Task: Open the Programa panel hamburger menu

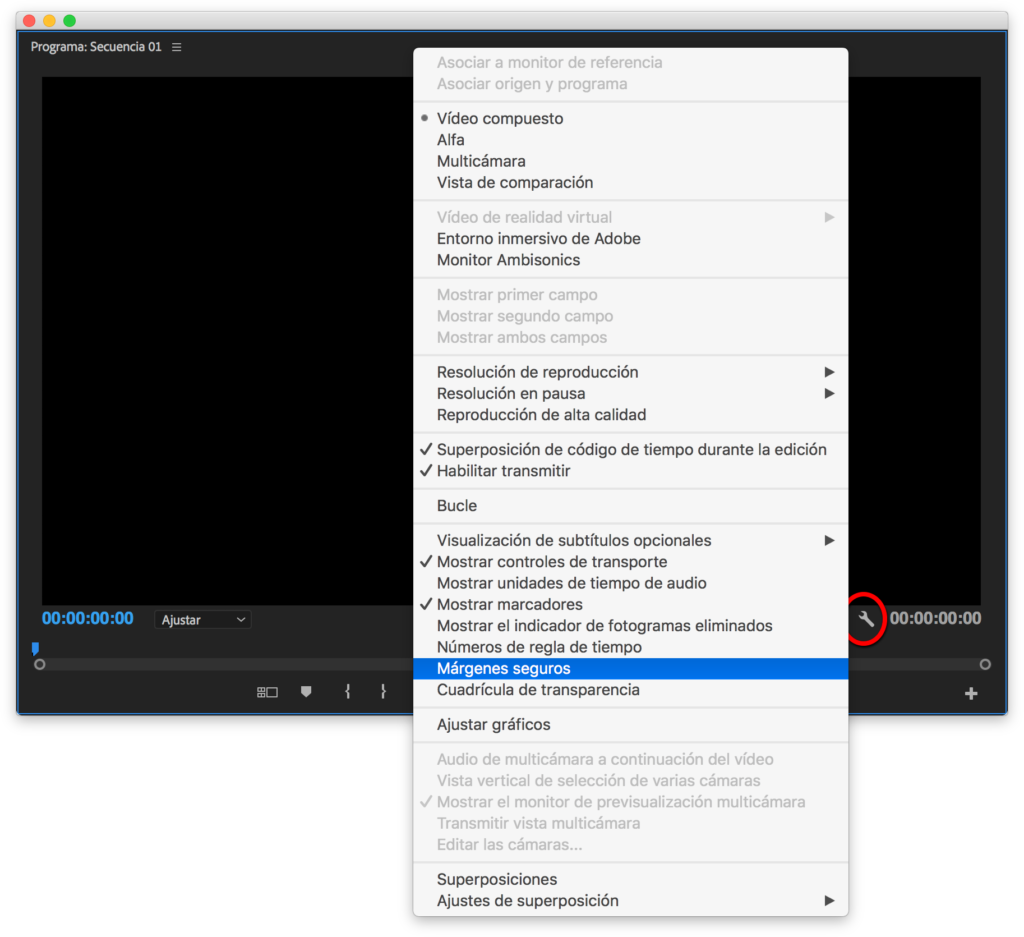Action: pos(177,47)
